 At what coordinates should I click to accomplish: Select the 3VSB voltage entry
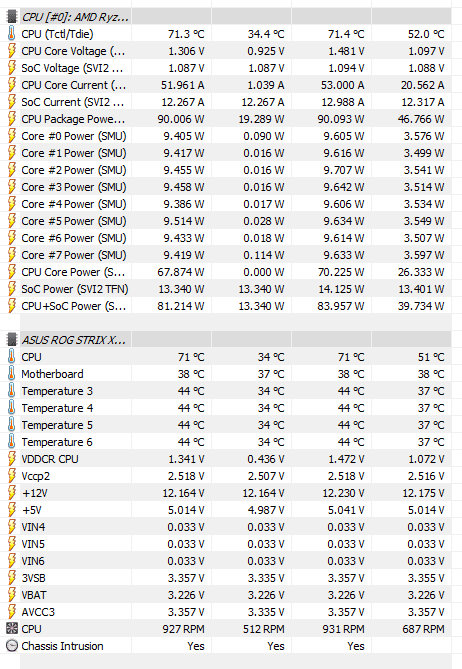(231, 578)
